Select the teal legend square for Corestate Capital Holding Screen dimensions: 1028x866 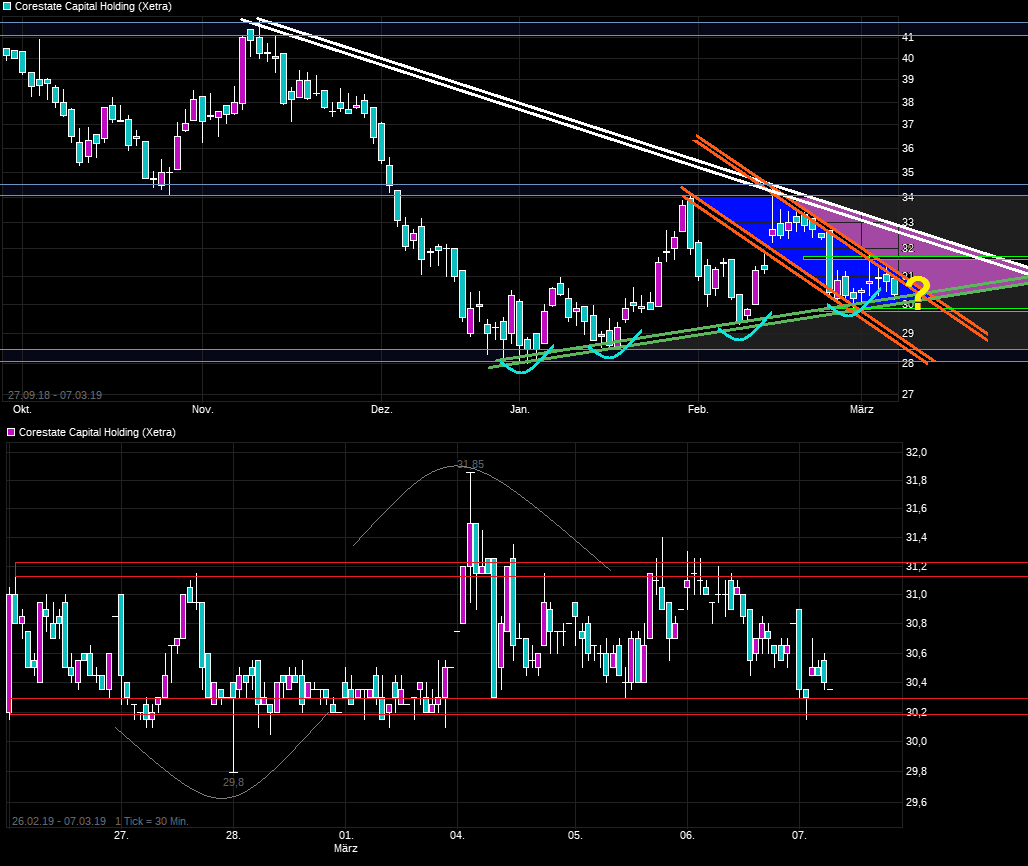(8, 6)
